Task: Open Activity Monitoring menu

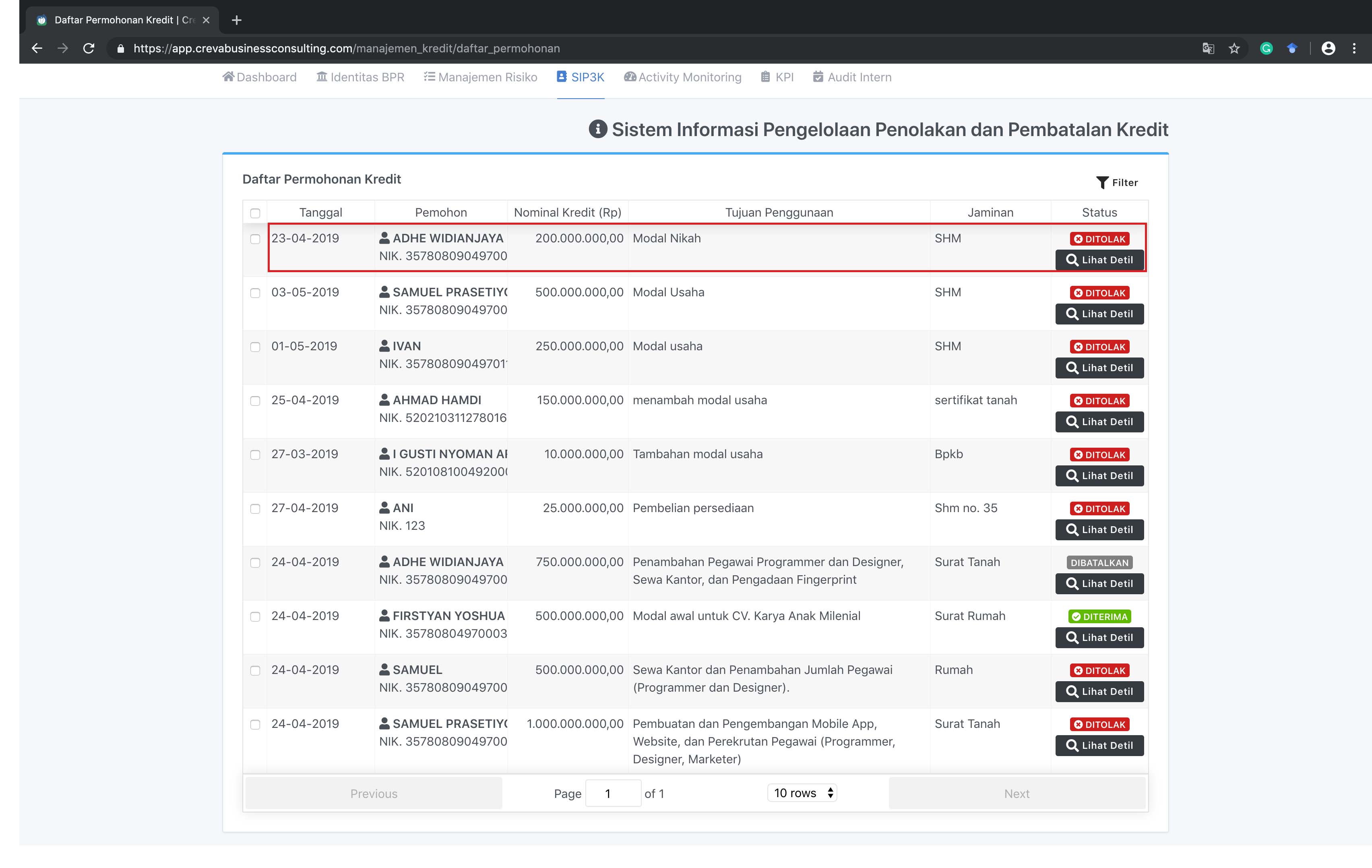Action: click(683, 77)
